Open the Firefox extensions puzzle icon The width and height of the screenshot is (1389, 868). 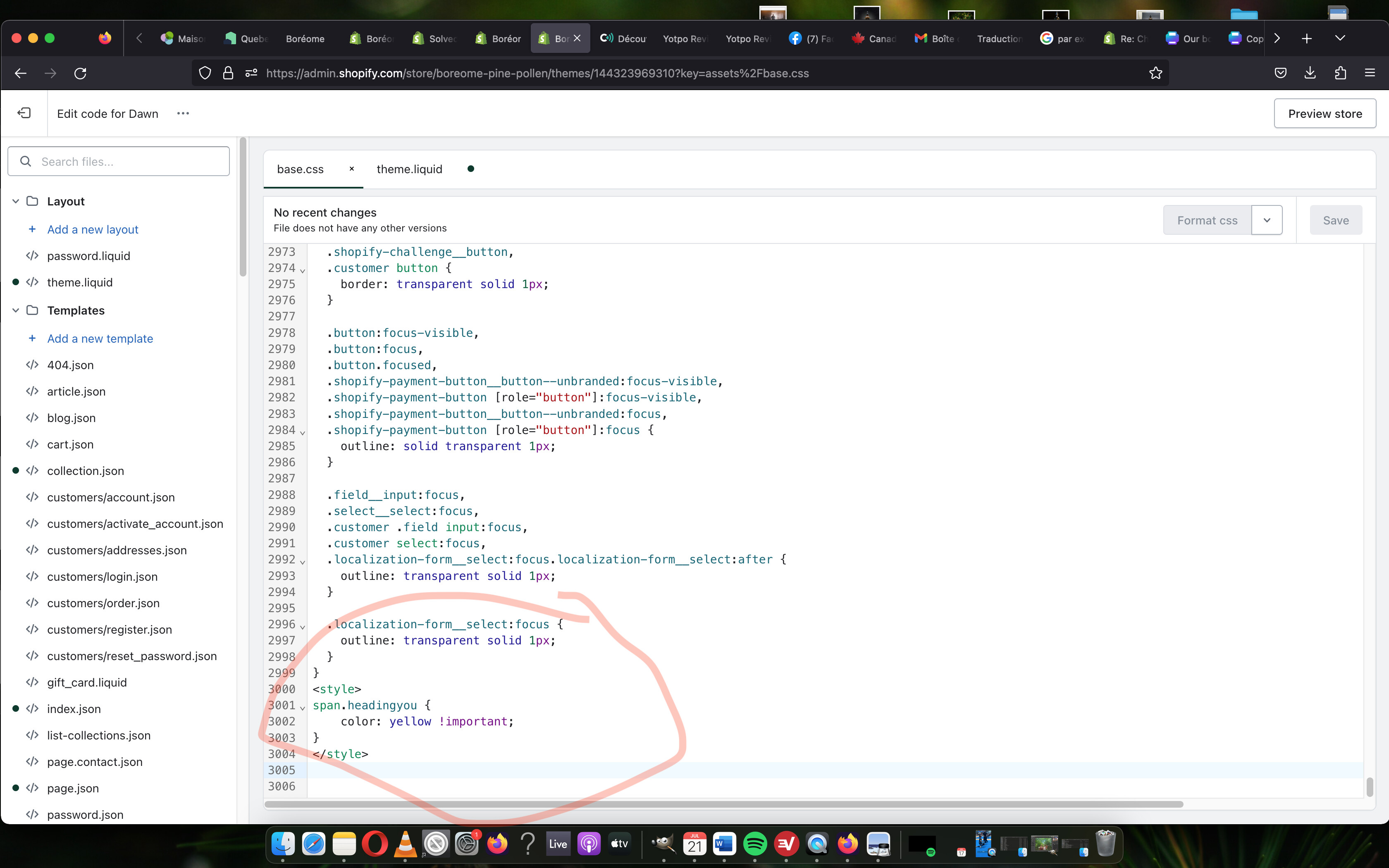[1340, 73]
